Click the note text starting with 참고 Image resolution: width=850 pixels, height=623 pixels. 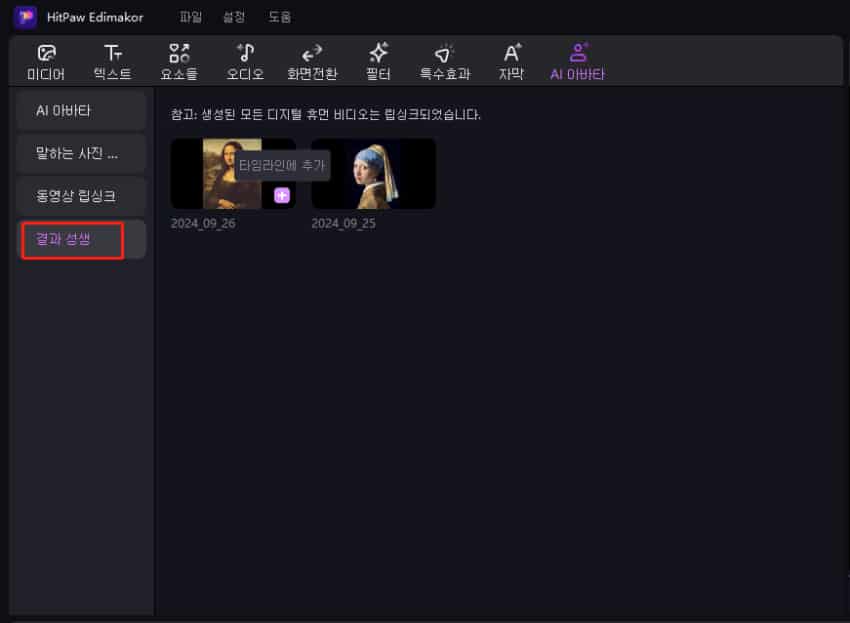(x=326, y=114)
